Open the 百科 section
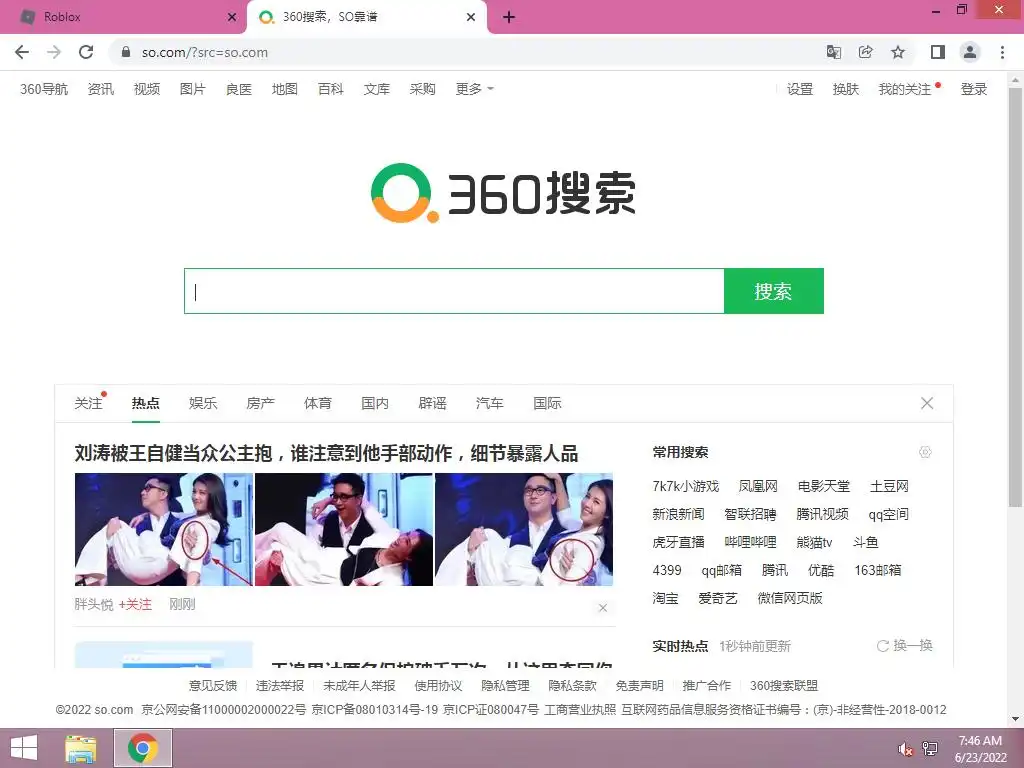This screenshot has width=1024, height=768. pyautogui.click(x=330, y=89)
